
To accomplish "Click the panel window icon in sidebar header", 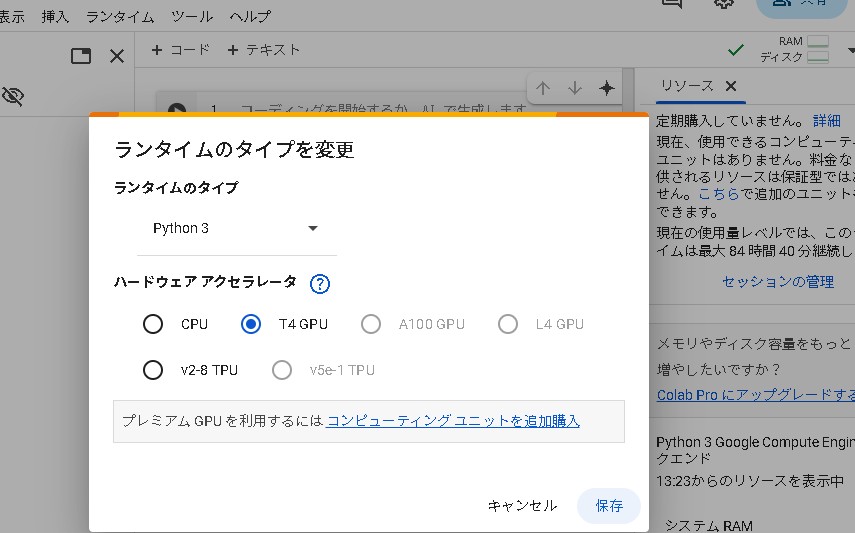I will click(x=81, y=56).
